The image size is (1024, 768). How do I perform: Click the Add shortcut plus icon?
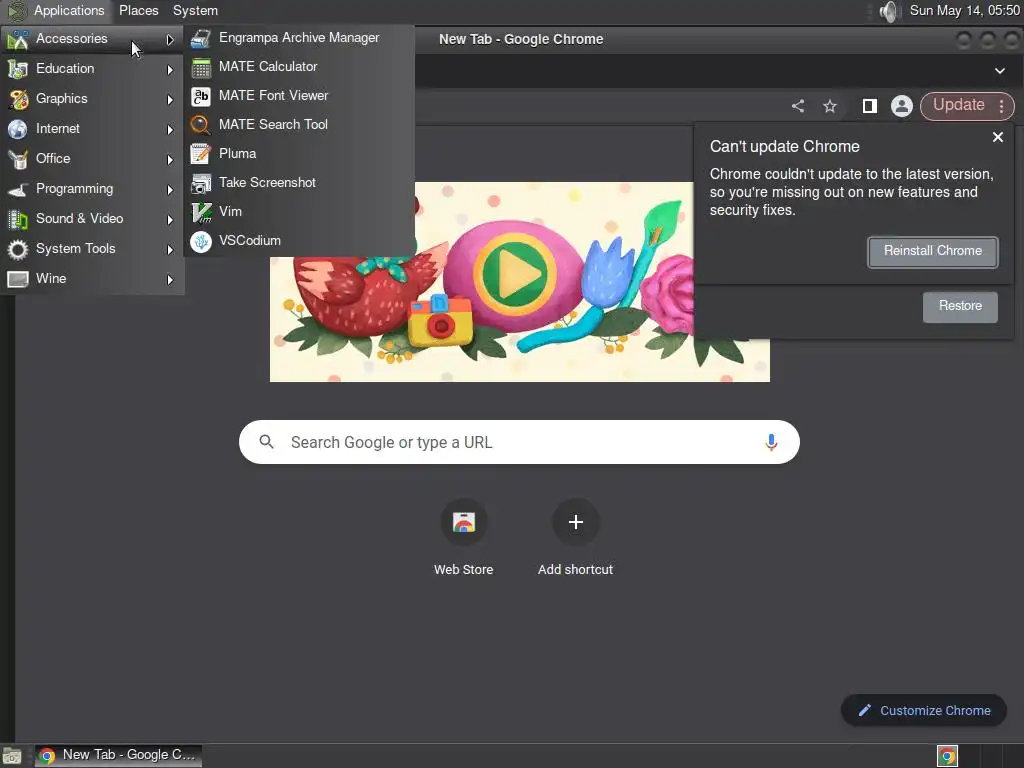click(575, 522)
